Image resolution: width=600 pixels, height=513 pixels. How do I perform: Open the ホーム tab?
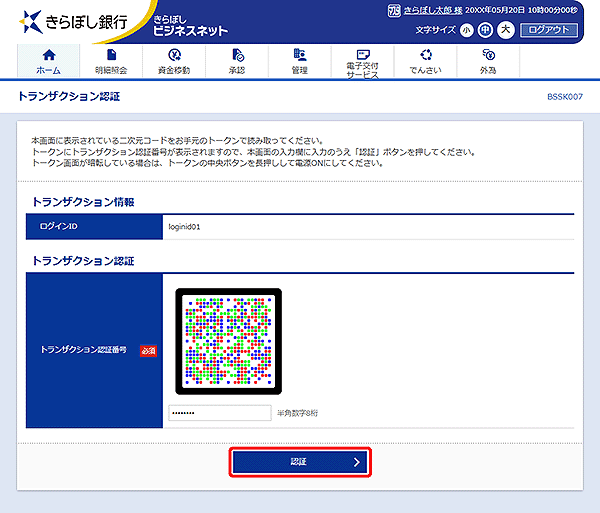pos(49,61)
